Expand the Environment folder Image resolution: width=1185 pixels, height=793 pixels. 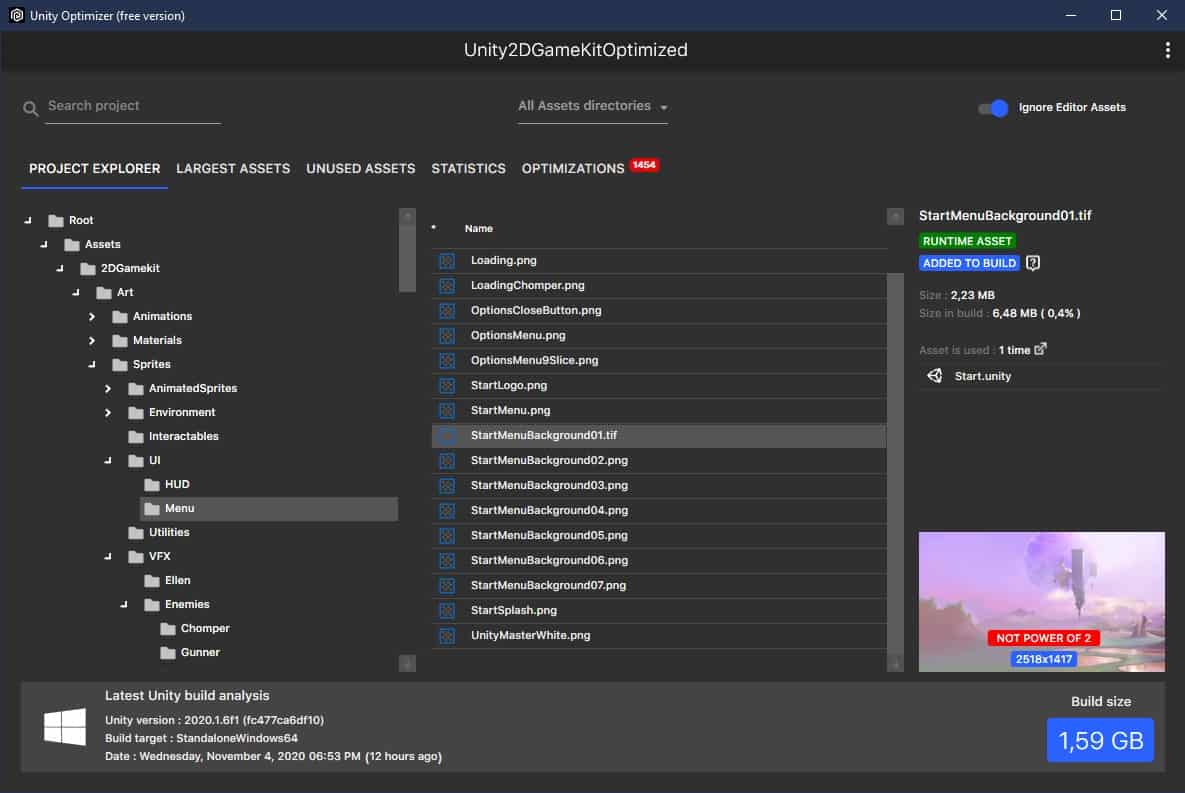107,413
